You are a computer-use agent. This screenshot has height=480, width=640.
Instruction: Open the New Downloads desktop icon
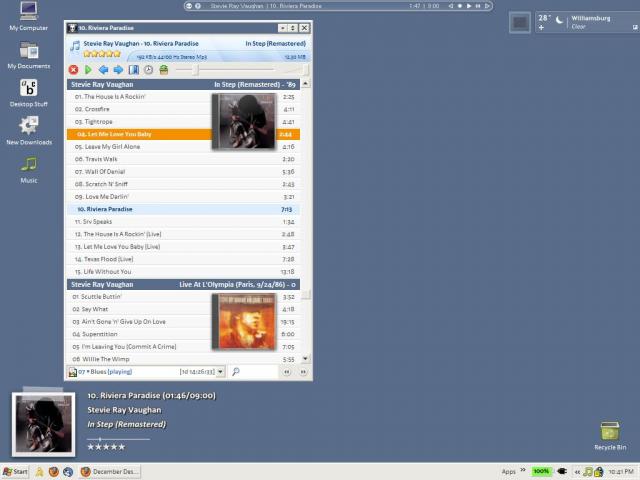29,131
